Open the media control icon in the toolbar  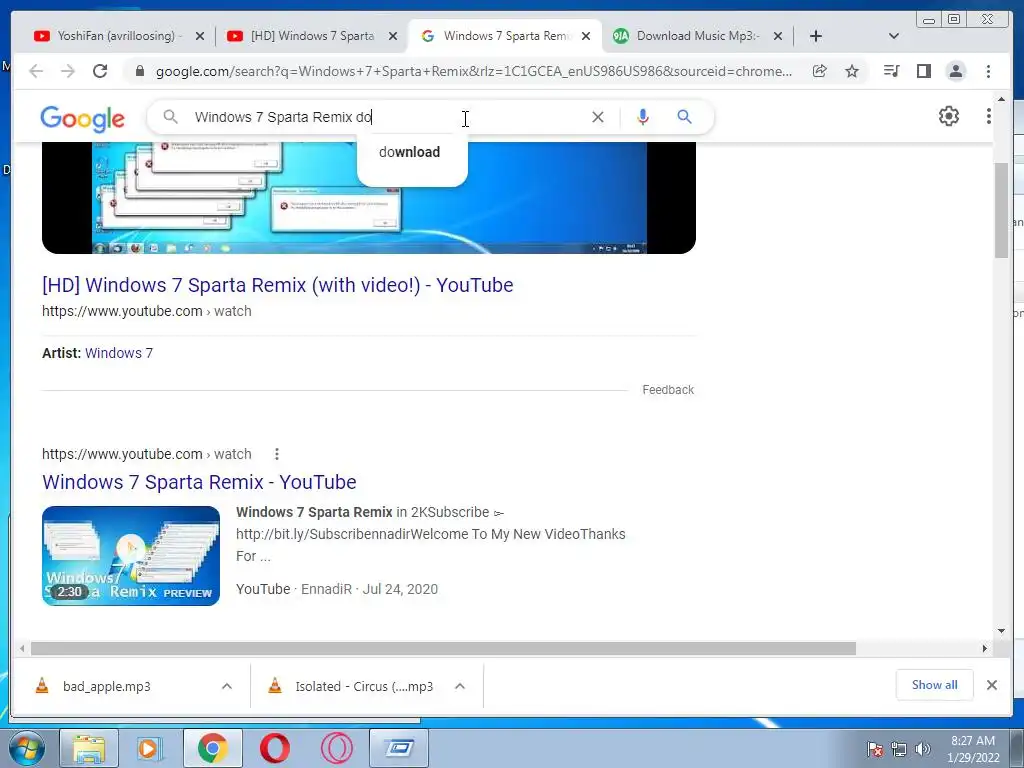click(x=891, y=71)
